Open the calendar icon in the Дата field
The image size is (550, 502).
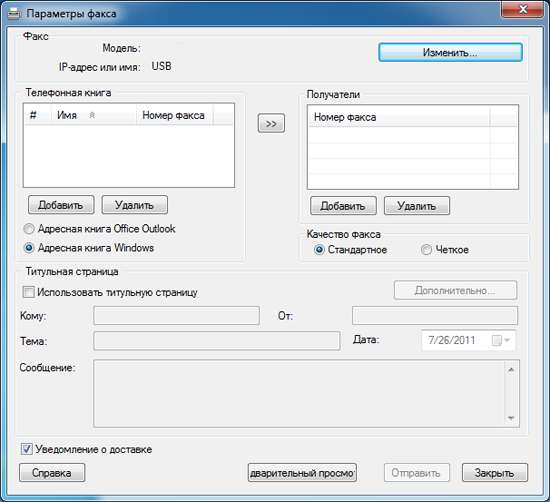click(496, 340)
